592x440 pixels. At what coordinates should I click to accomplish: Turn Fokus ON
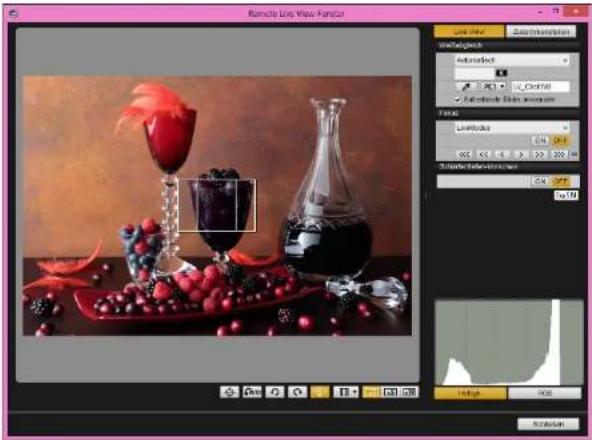pos(541,140)
